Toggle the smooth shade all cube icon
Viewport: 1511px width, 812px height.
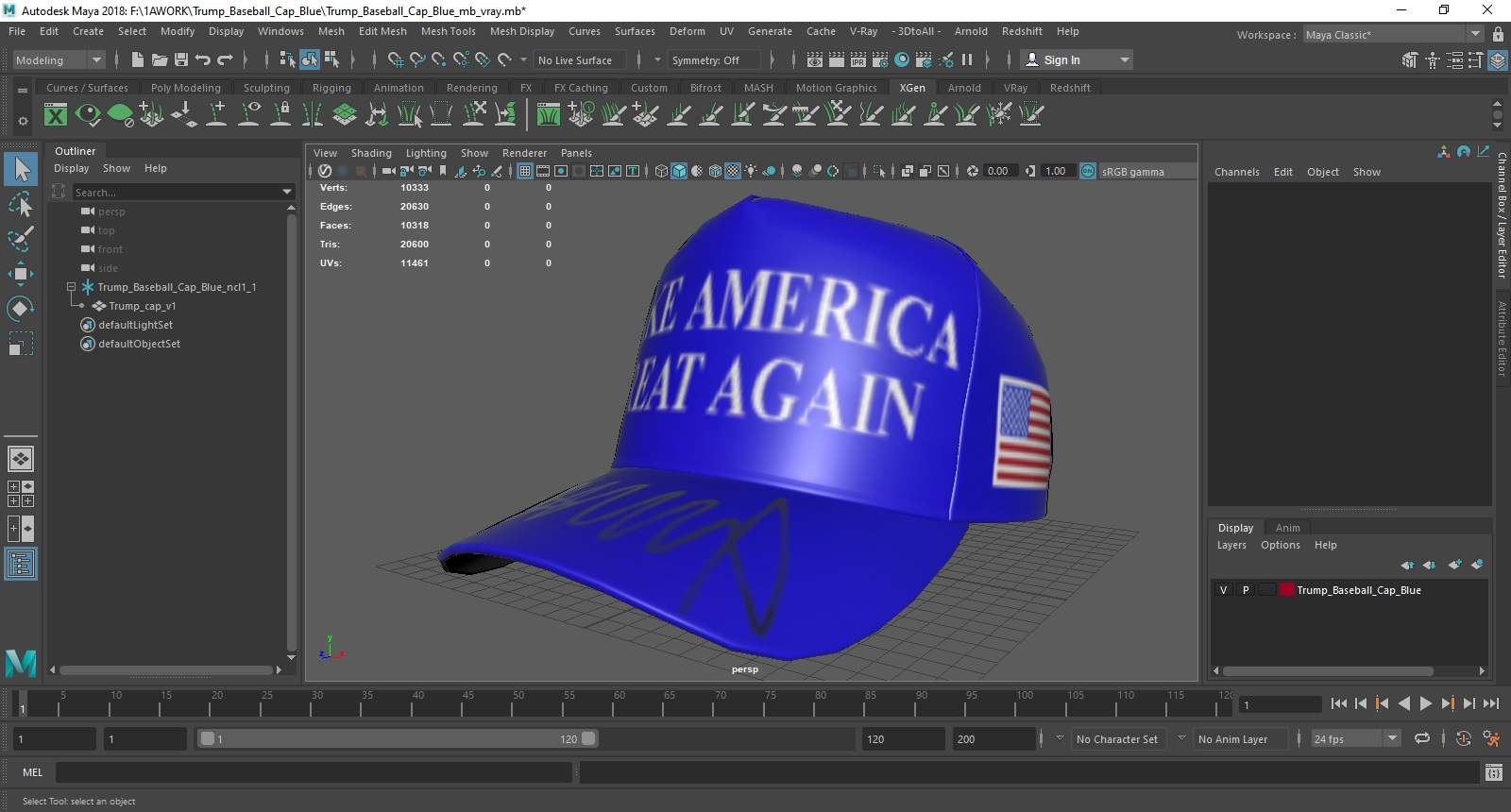pyautogui.click(x=679, y=171)
